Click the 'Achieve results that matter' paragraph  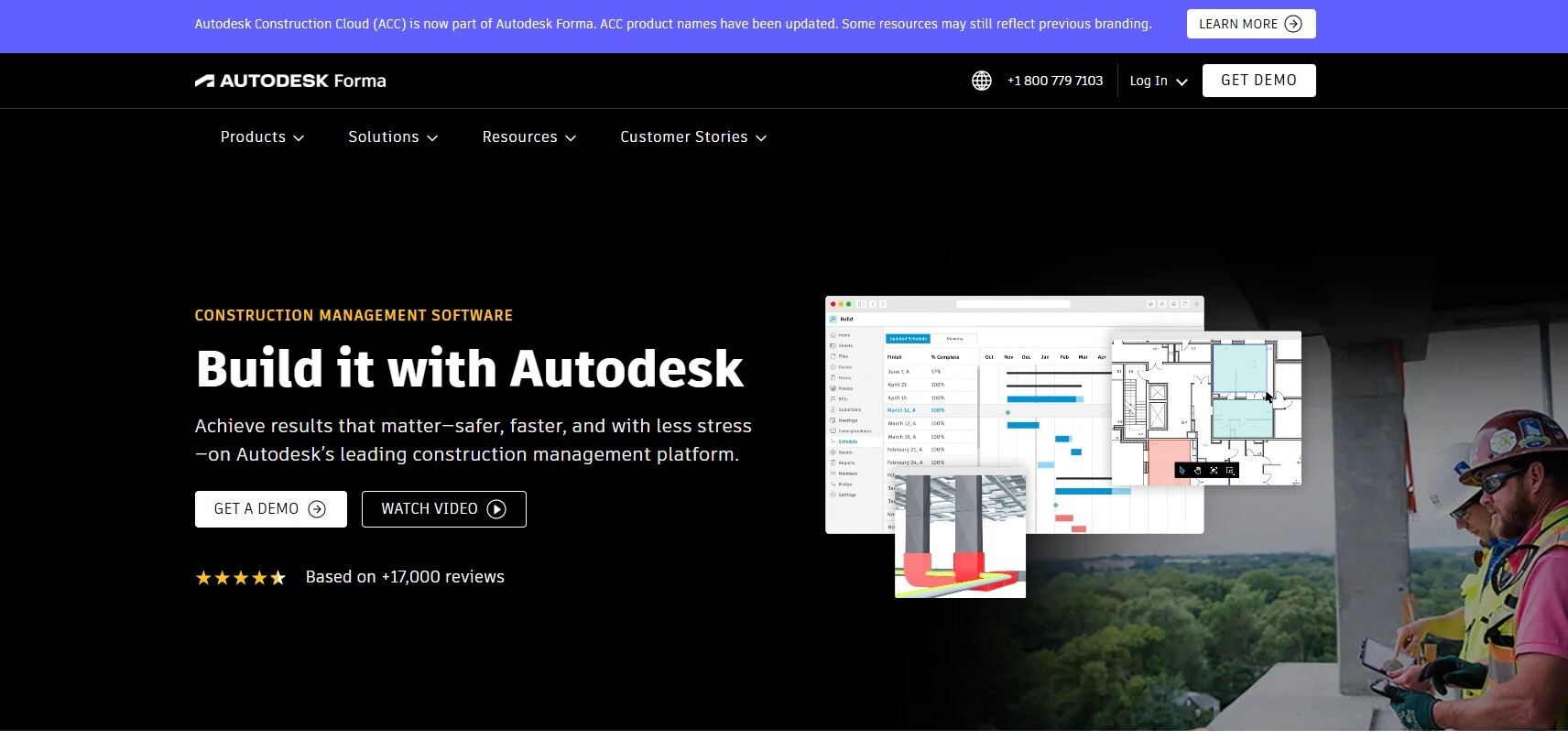474,440
